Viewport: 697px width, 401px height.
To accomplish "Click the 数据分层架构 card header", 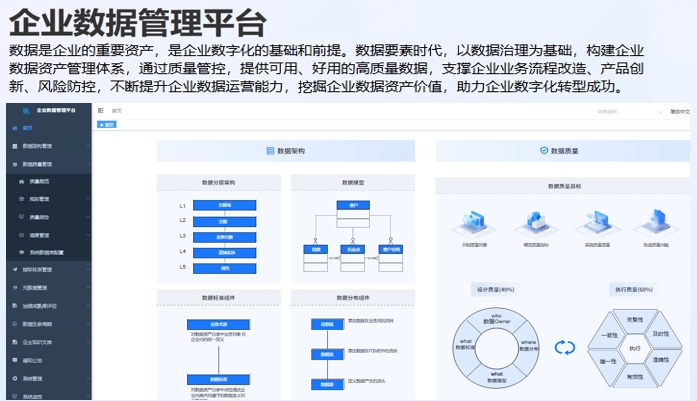I will click(219, 182).
